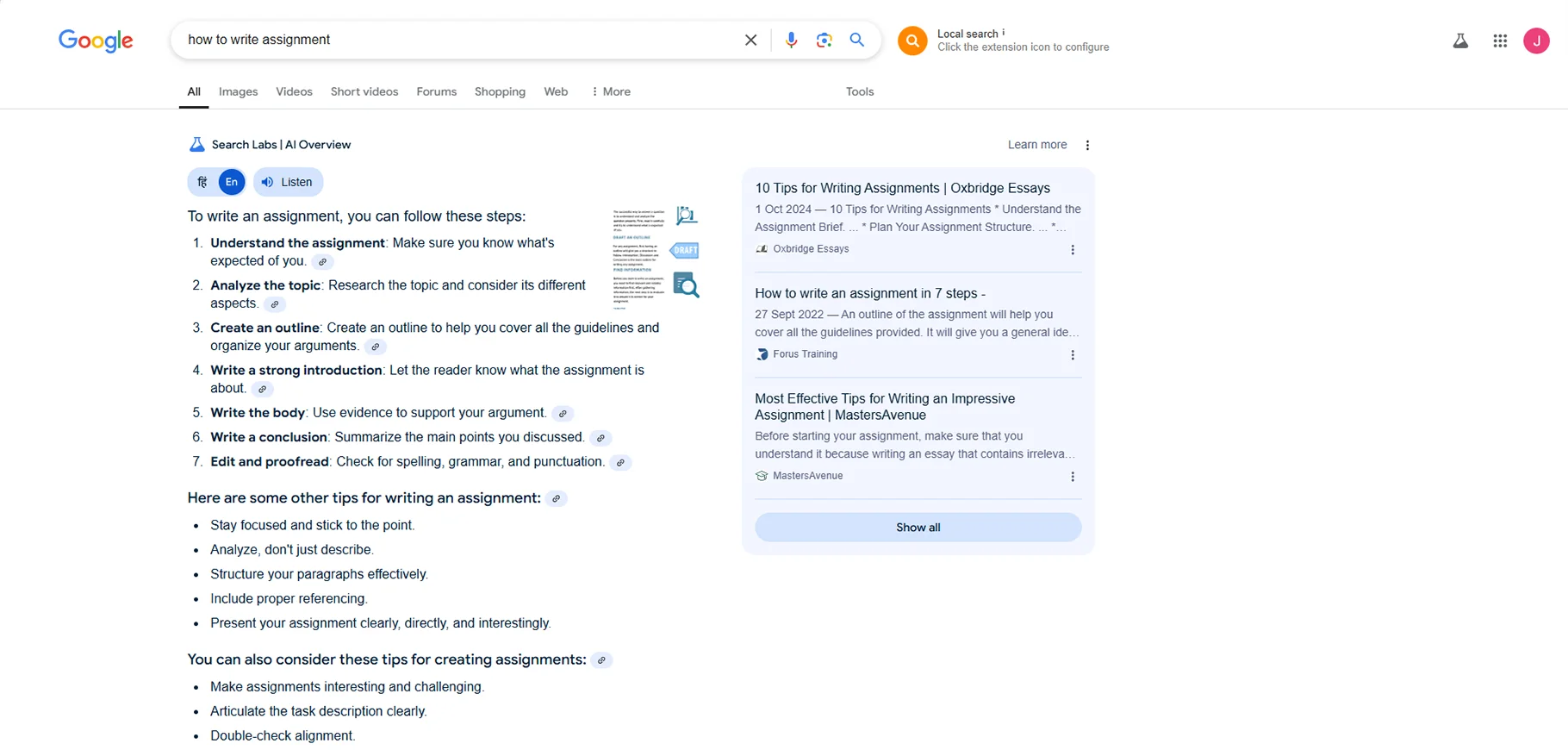Open the assignment steps illustration thumbnail
Image resolution: width=1568 pixels, height=750 pixels.
click(656, 257)
